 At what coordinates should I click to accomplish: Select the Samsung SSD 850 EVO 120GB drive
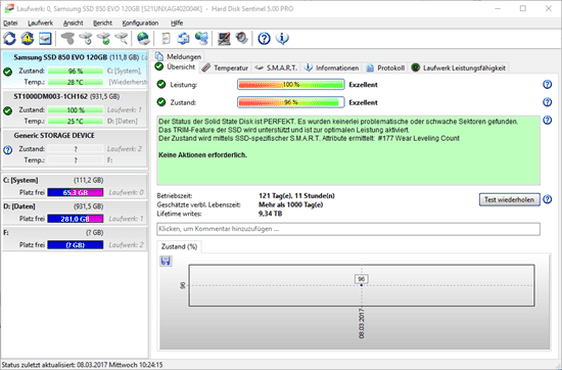(75, 70)
